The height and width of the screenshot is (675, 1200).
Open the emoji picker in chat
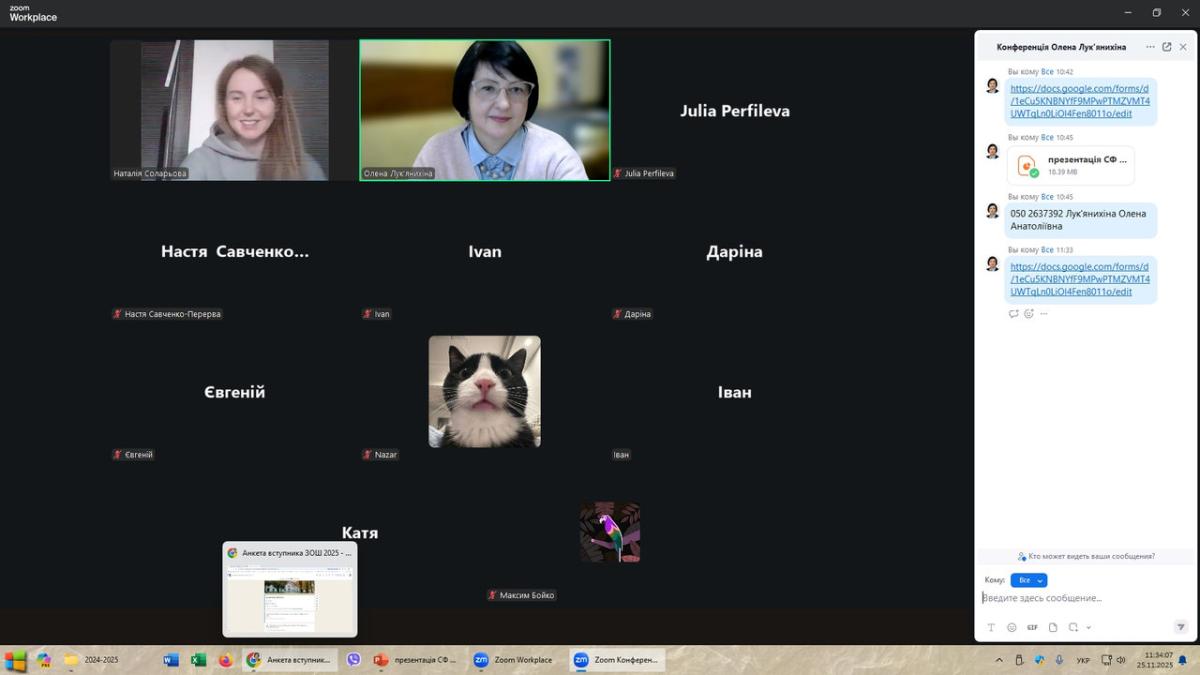tap(1011, 627)
